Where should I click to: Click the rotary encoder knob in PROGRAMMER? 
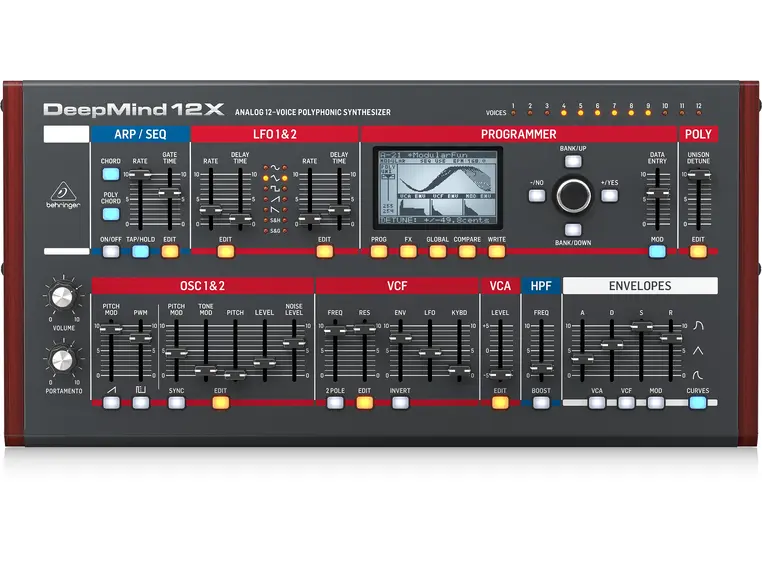573,195
